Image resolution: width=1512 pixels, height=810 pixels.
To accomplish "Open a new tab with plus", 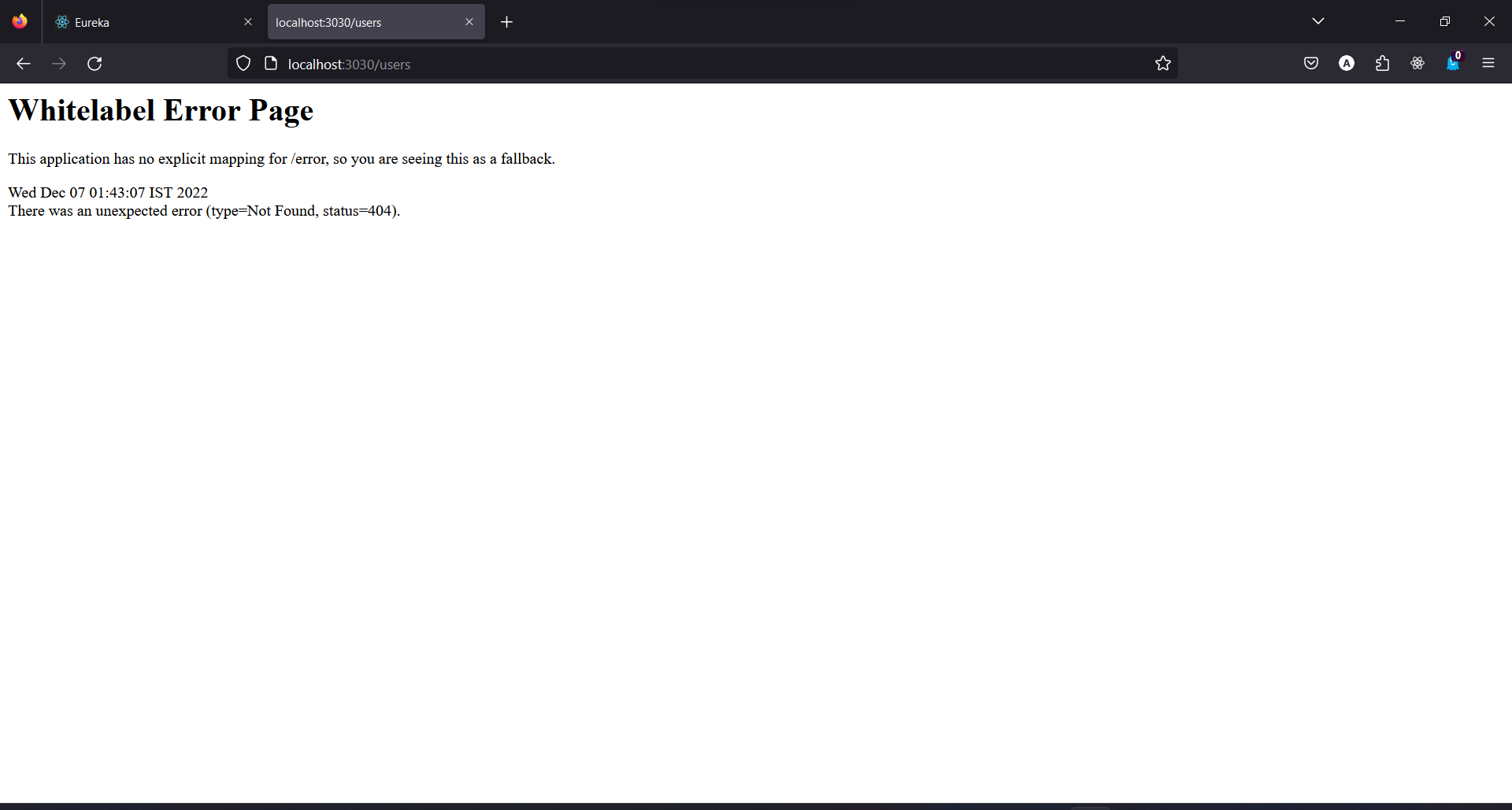I will point(507,22).
